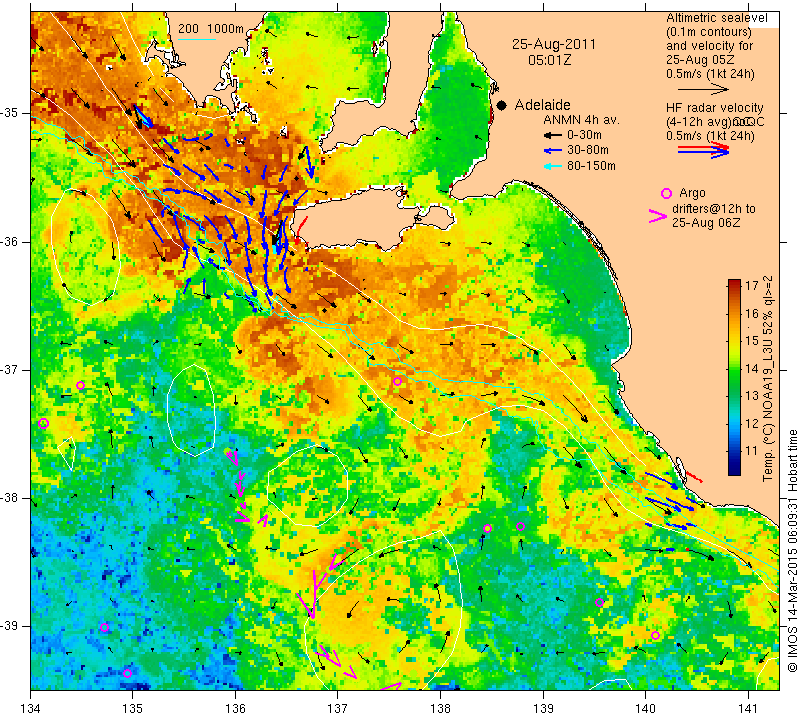Click the '-35' latitude axis label
This screenshot has height=720, width=800.
(10, 112)
